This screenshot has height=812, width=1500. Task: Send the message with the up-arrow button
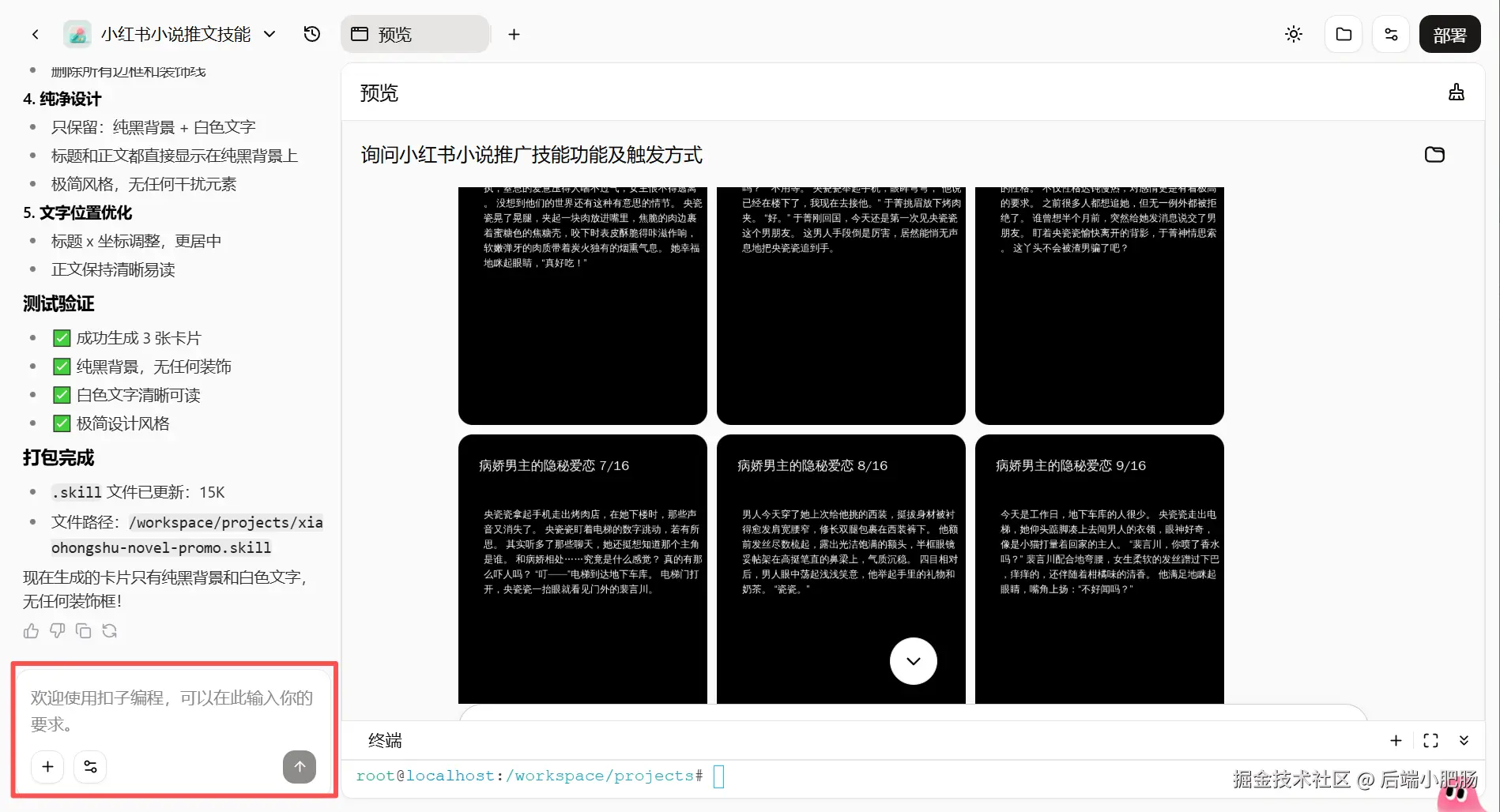300,766
